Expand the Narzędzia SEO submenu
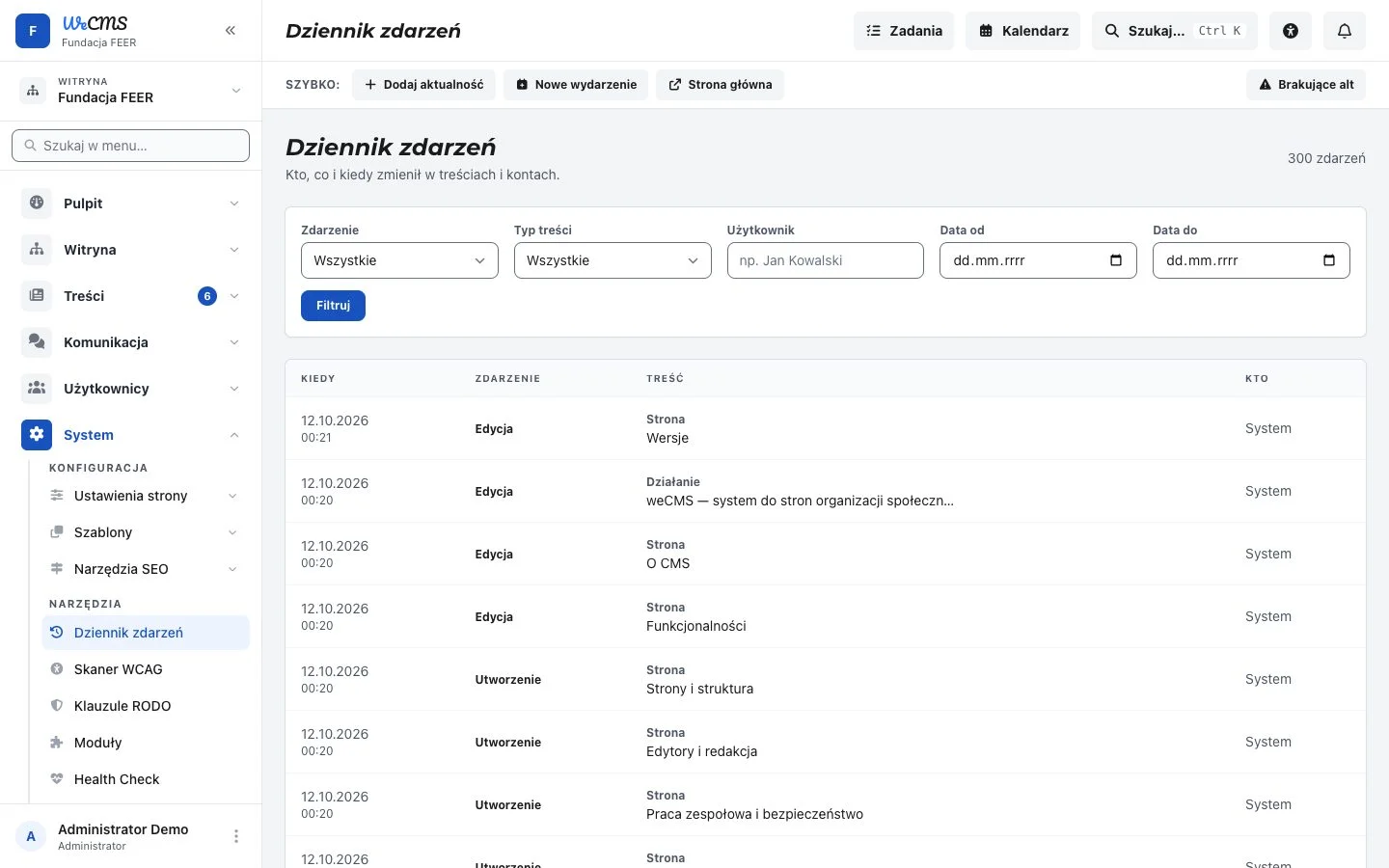The height and width of the screenshot is (868, 1389). 232,569
